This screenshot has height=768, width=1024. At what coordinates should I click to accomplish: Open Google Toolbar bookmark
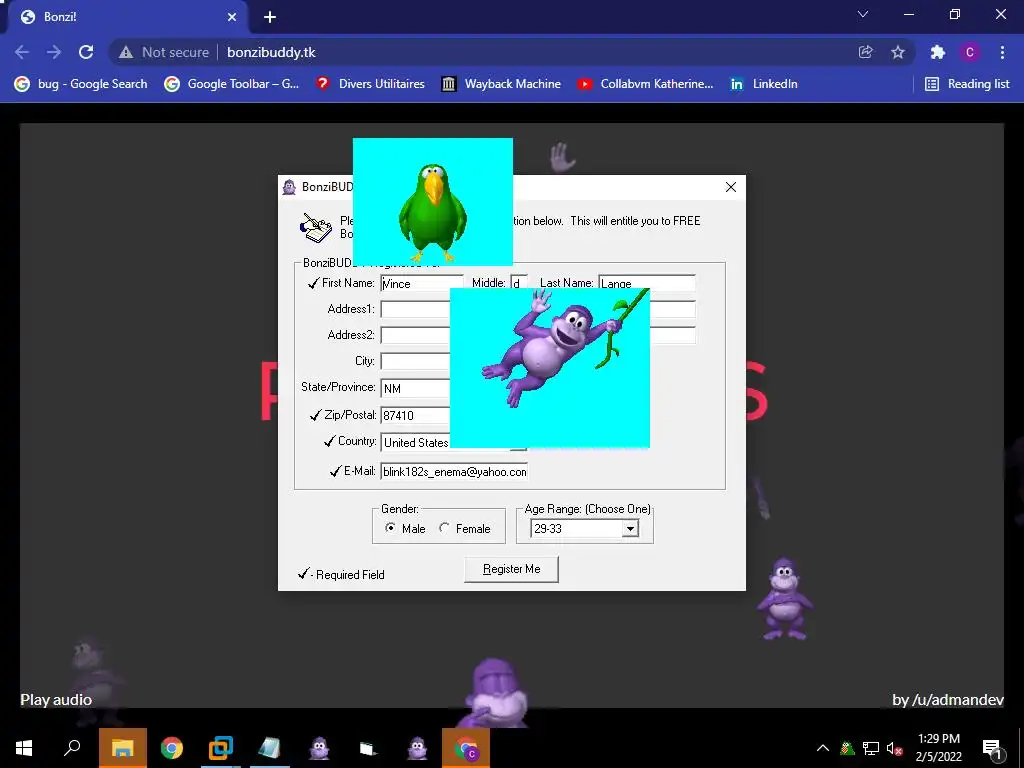pos(232,84)
